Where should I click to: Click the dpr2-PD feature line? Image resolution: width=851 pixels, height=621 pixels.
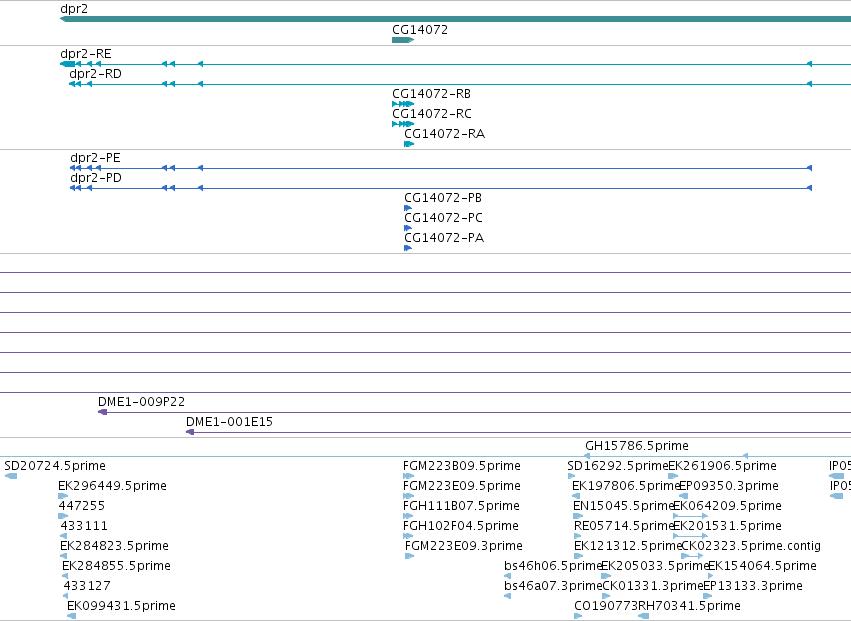coord(441,188)
